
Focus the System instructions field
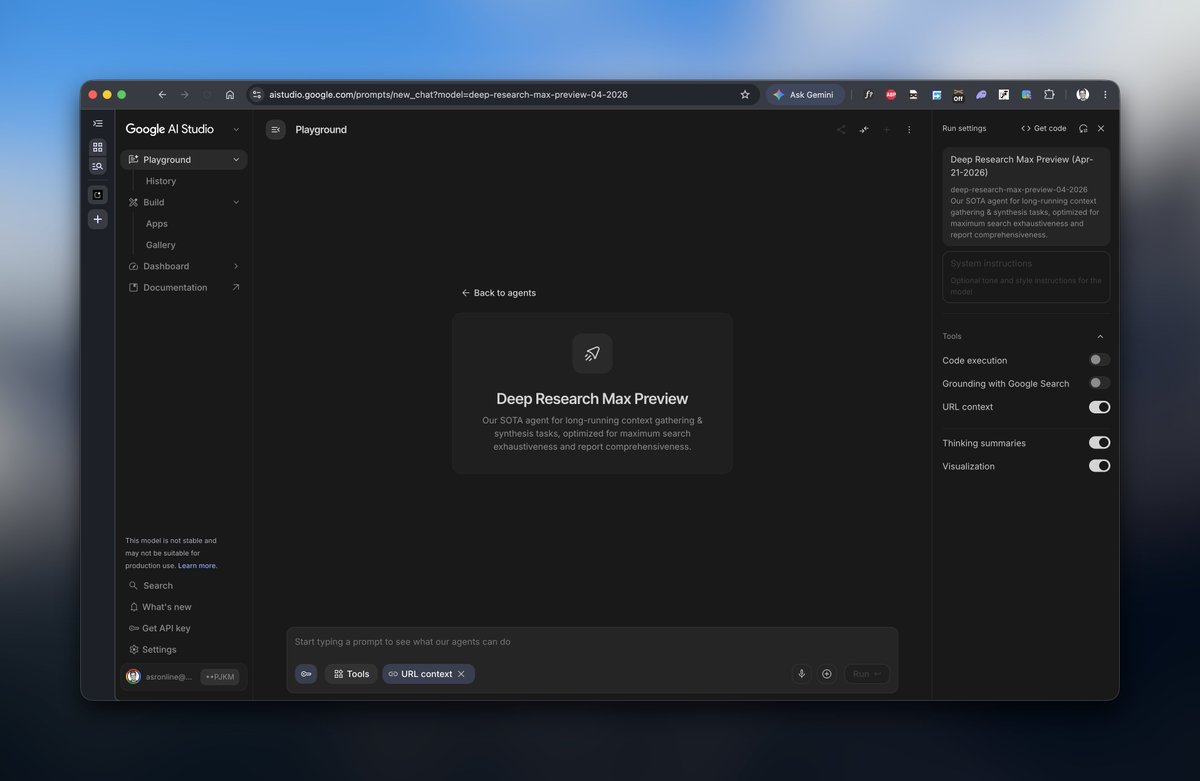pos(1026,277)
